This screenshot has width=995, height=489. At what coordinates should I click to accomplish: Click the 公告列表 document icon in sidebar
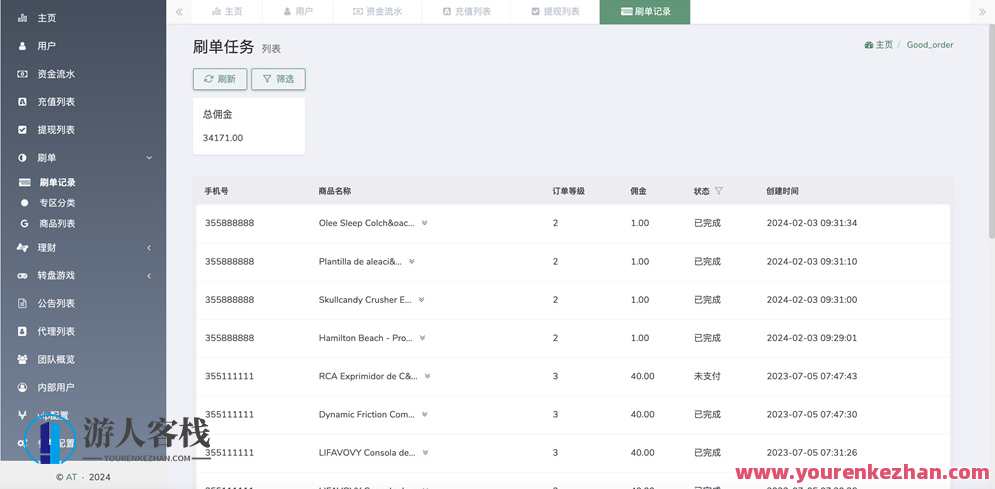23,304
